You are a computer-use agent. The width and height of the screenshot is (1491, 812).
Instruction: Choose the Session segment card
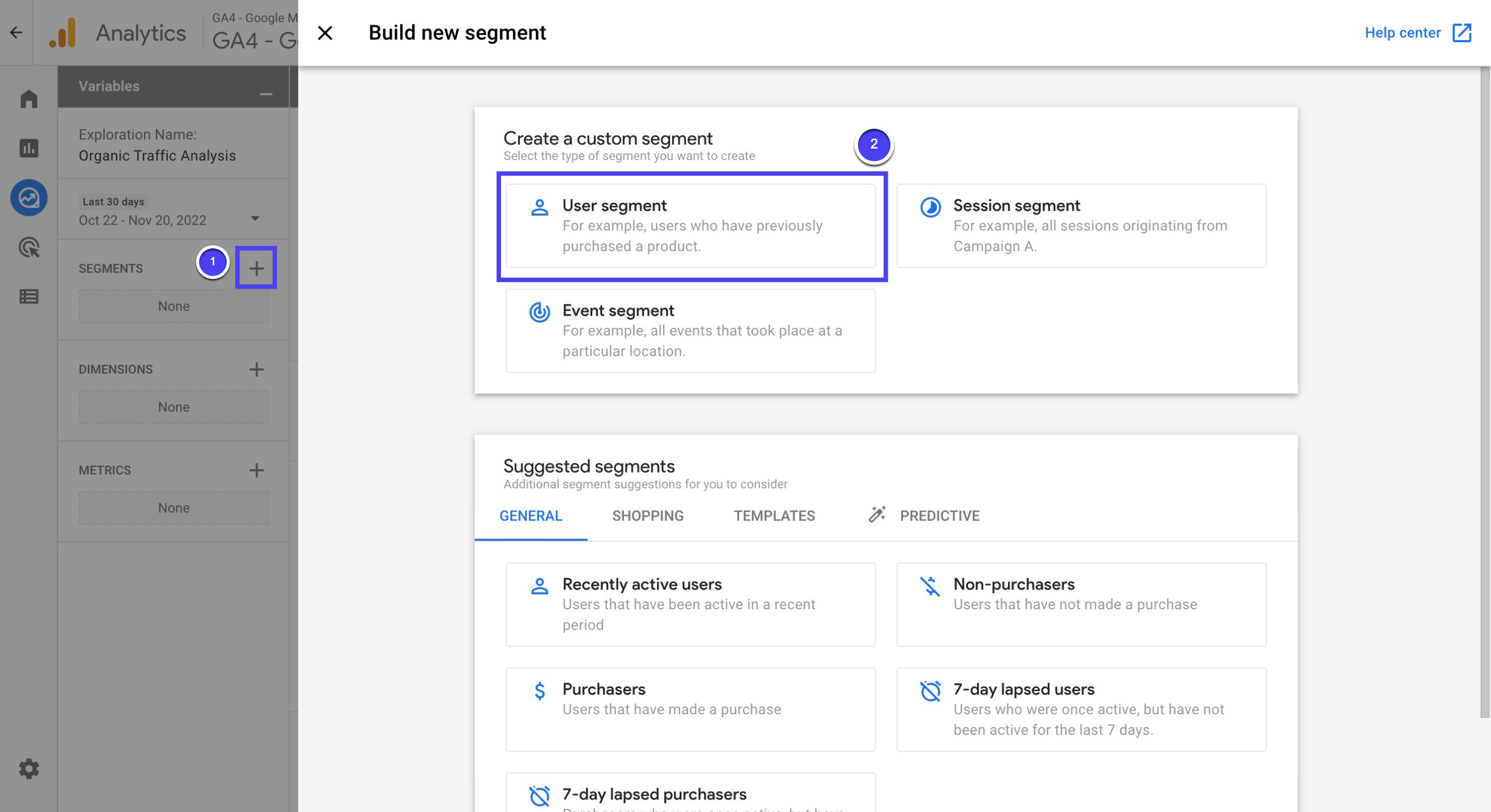click(1081, 226)
